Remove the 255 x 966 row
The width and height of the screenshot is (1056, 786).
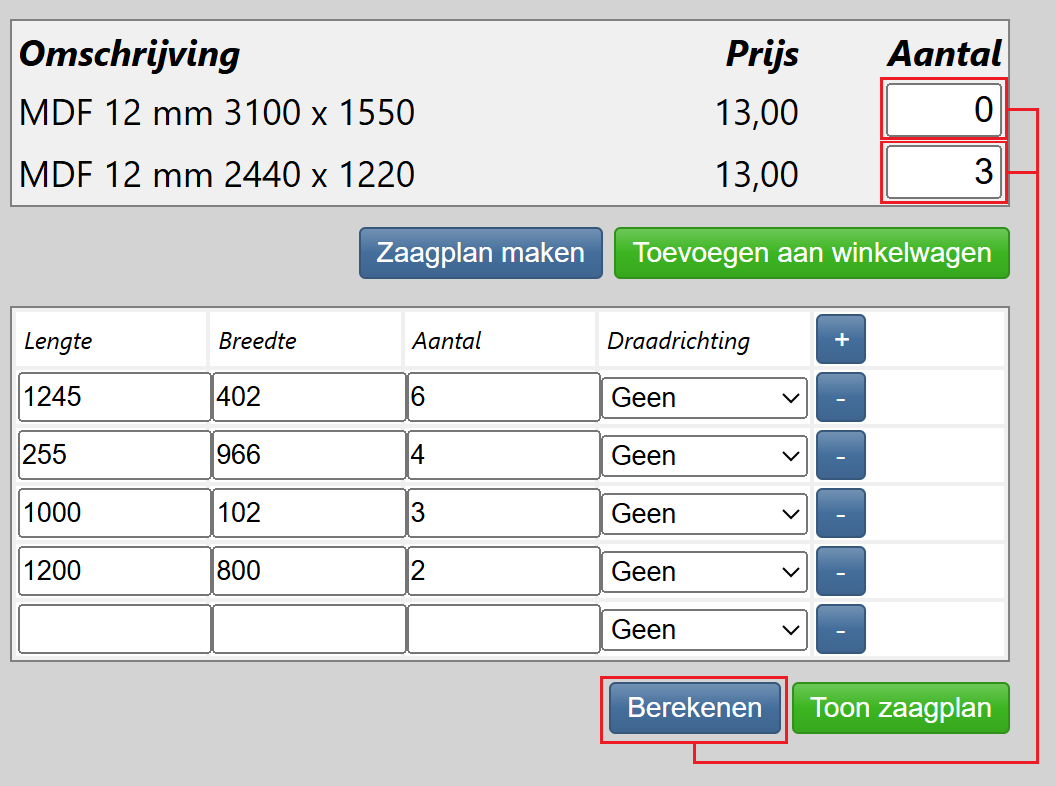tap(840, 455)
